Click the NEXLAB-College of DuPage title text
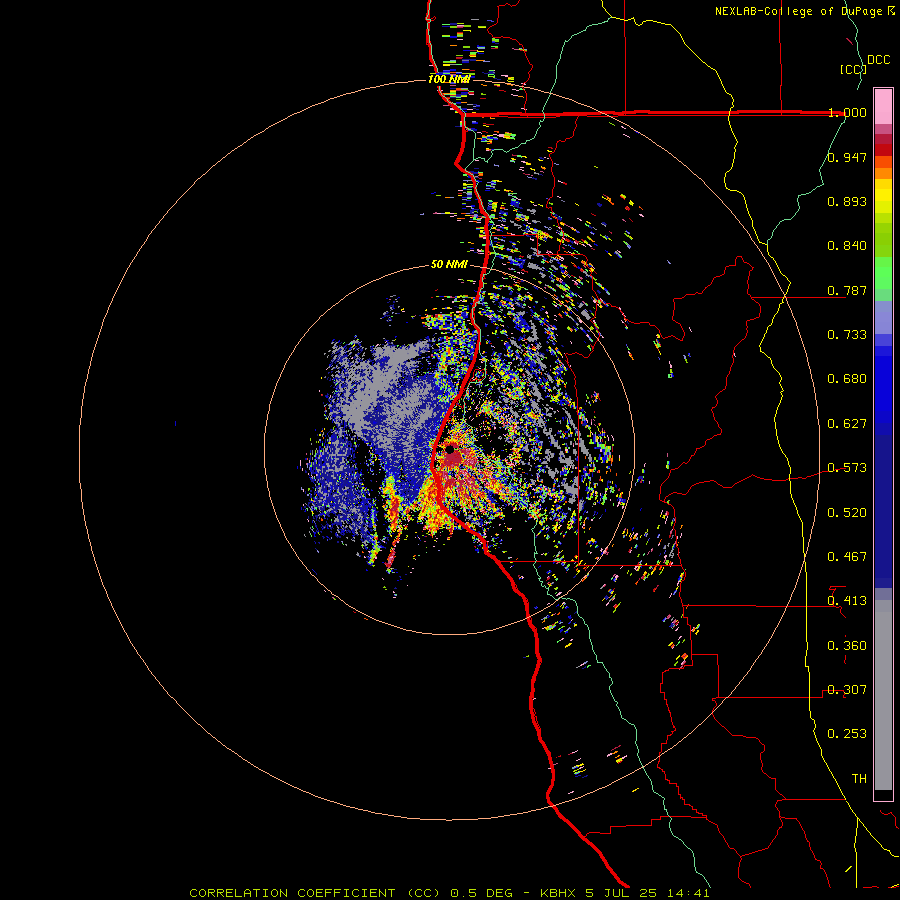 [x=805, y=11]
